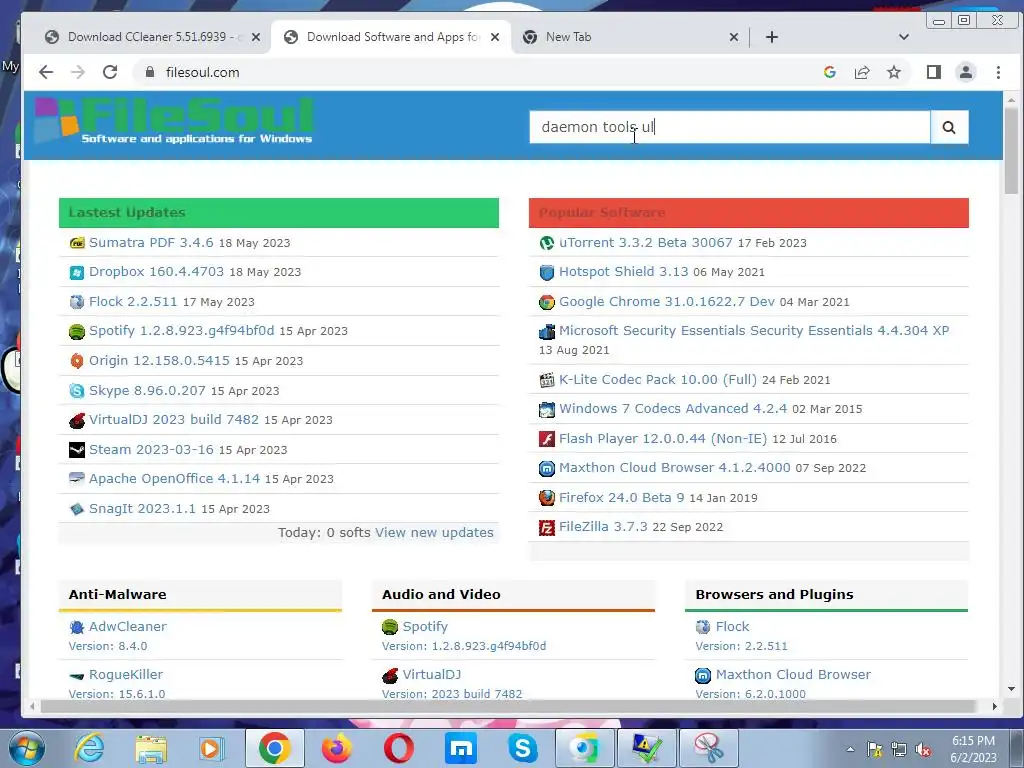Open the Chrome profile avatar
Image resolution: width=1024 pixels, height=768 pixels.
966,72
